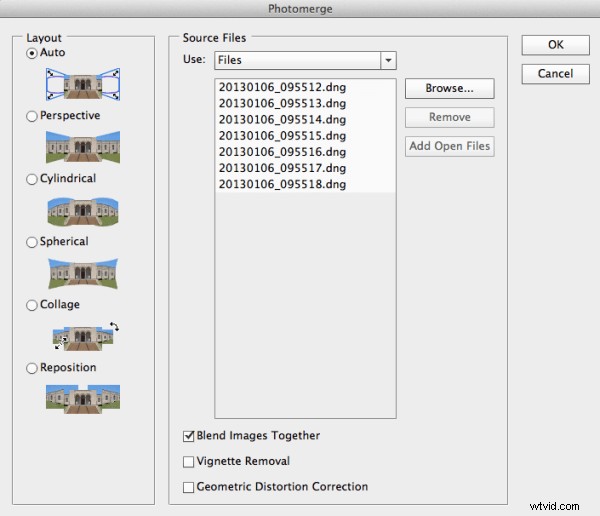Image resolution: width=600 pixels, height=516 pixels.
Task: Choose the Spherical layout option
Action: pos(32,242)
